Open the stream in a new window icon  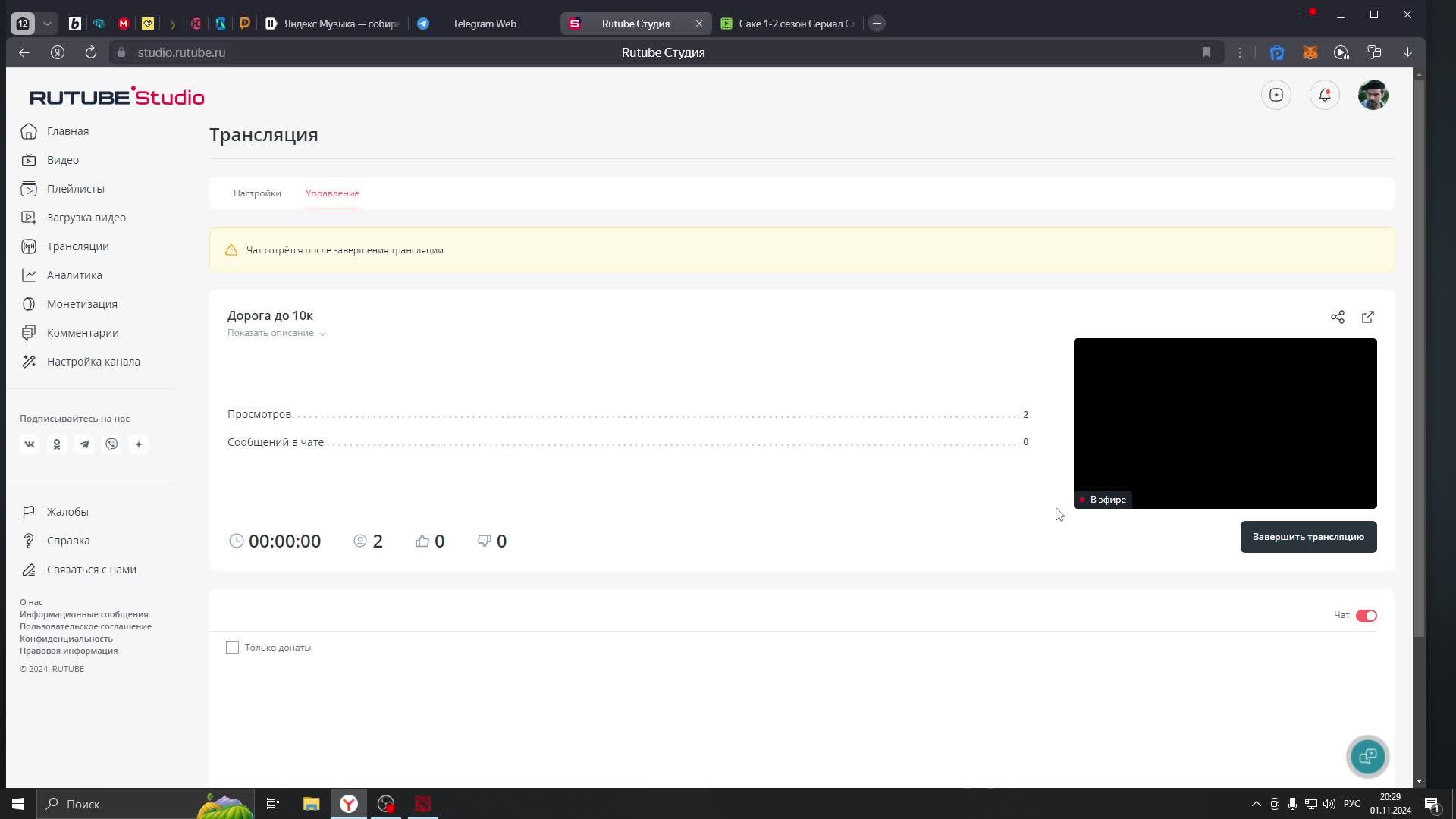coord(1367,317)
